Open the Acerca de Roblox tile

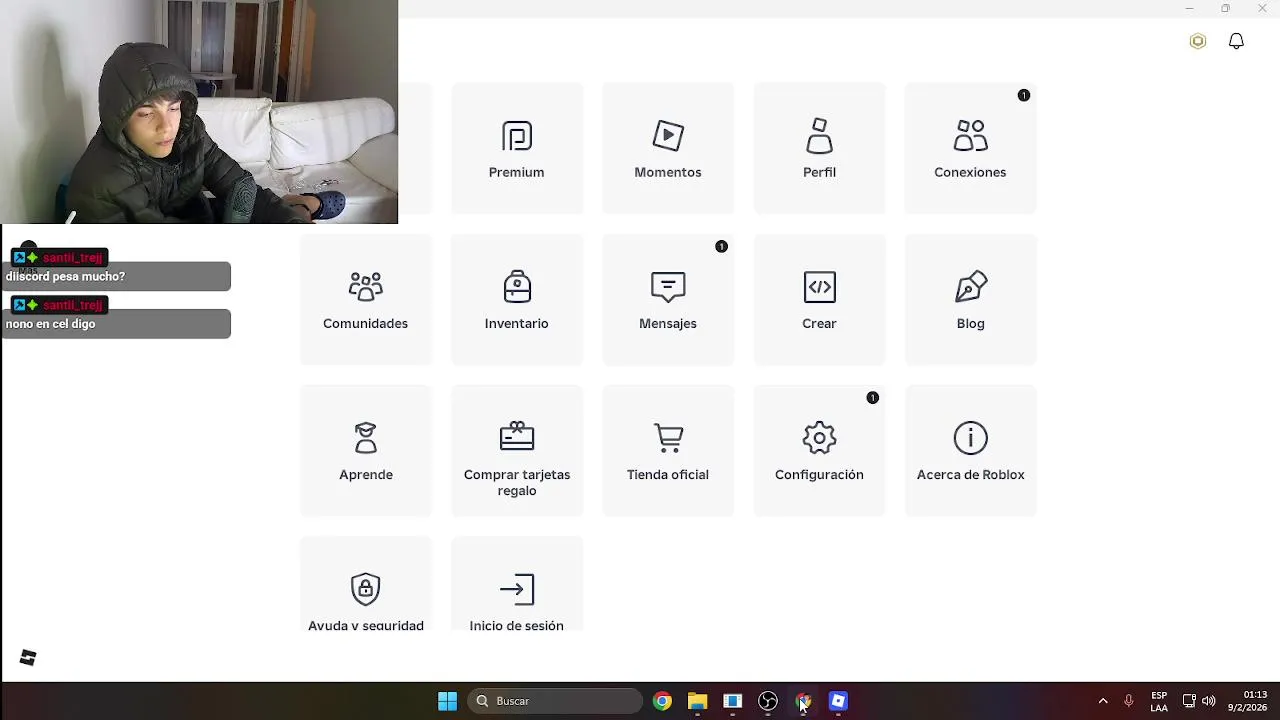coord(970,451)
